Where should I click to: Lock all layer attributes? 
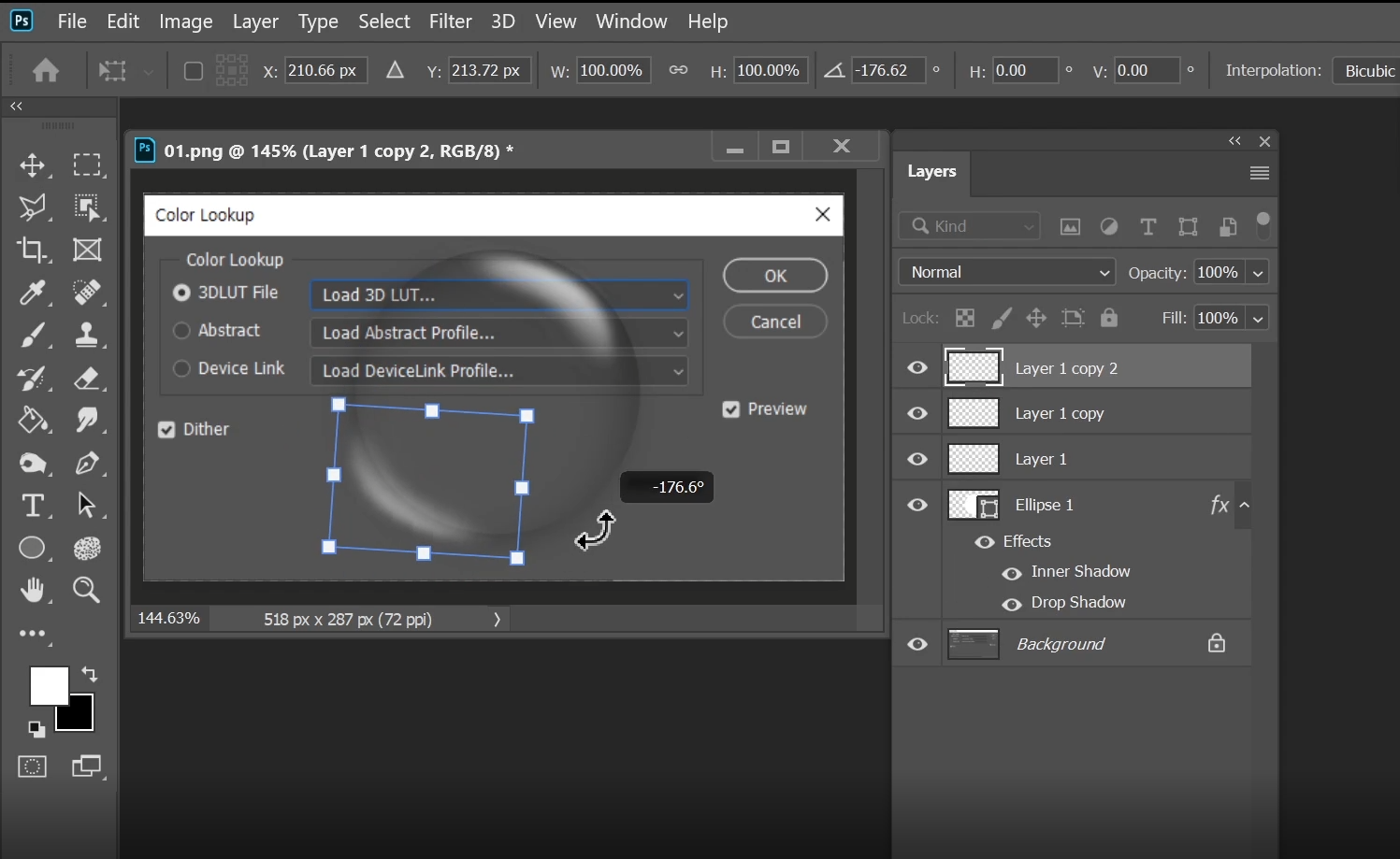click(1109, 318)
